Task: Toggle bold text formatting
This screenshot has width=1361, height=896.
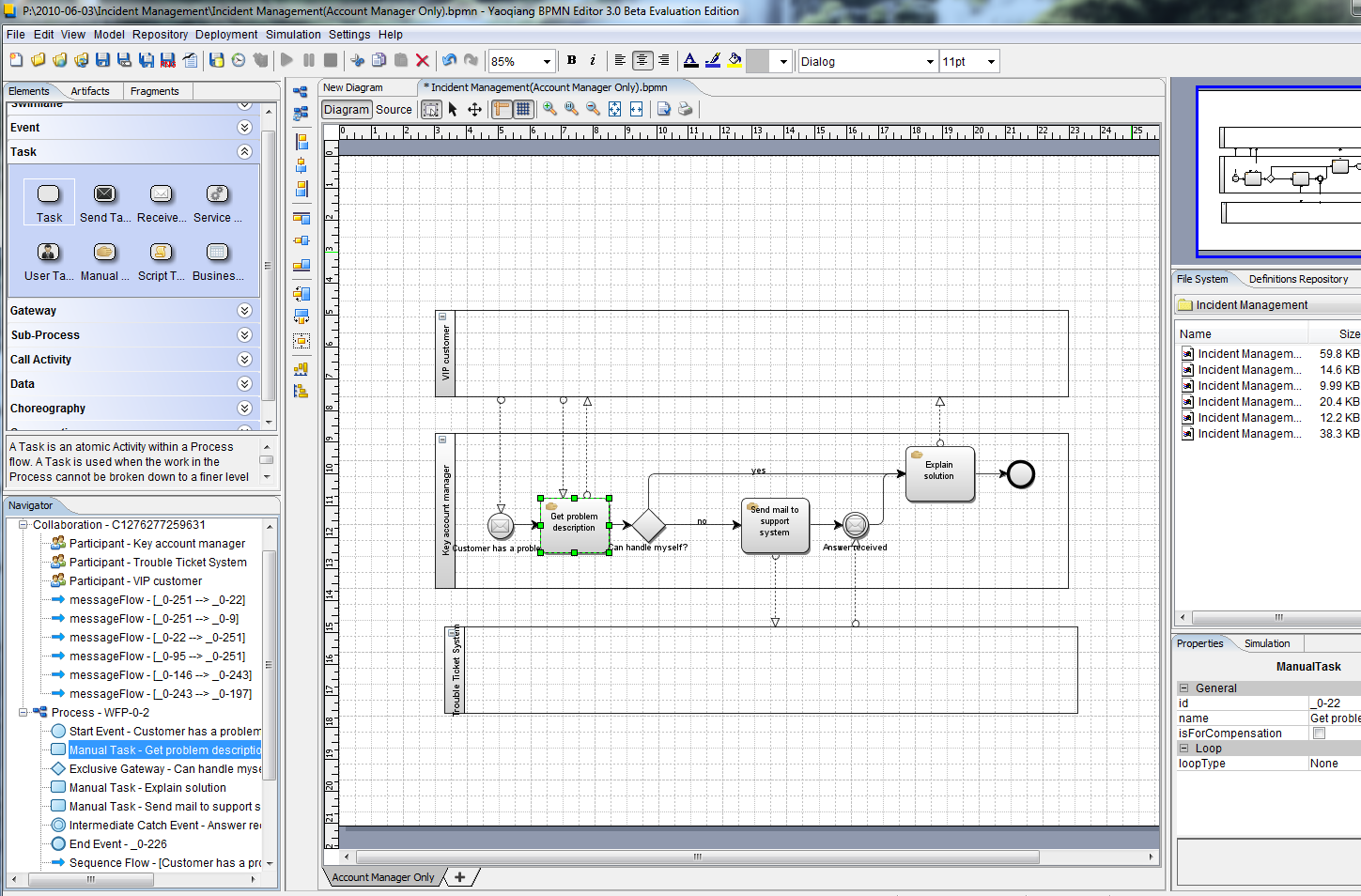Action: point(571,60)
